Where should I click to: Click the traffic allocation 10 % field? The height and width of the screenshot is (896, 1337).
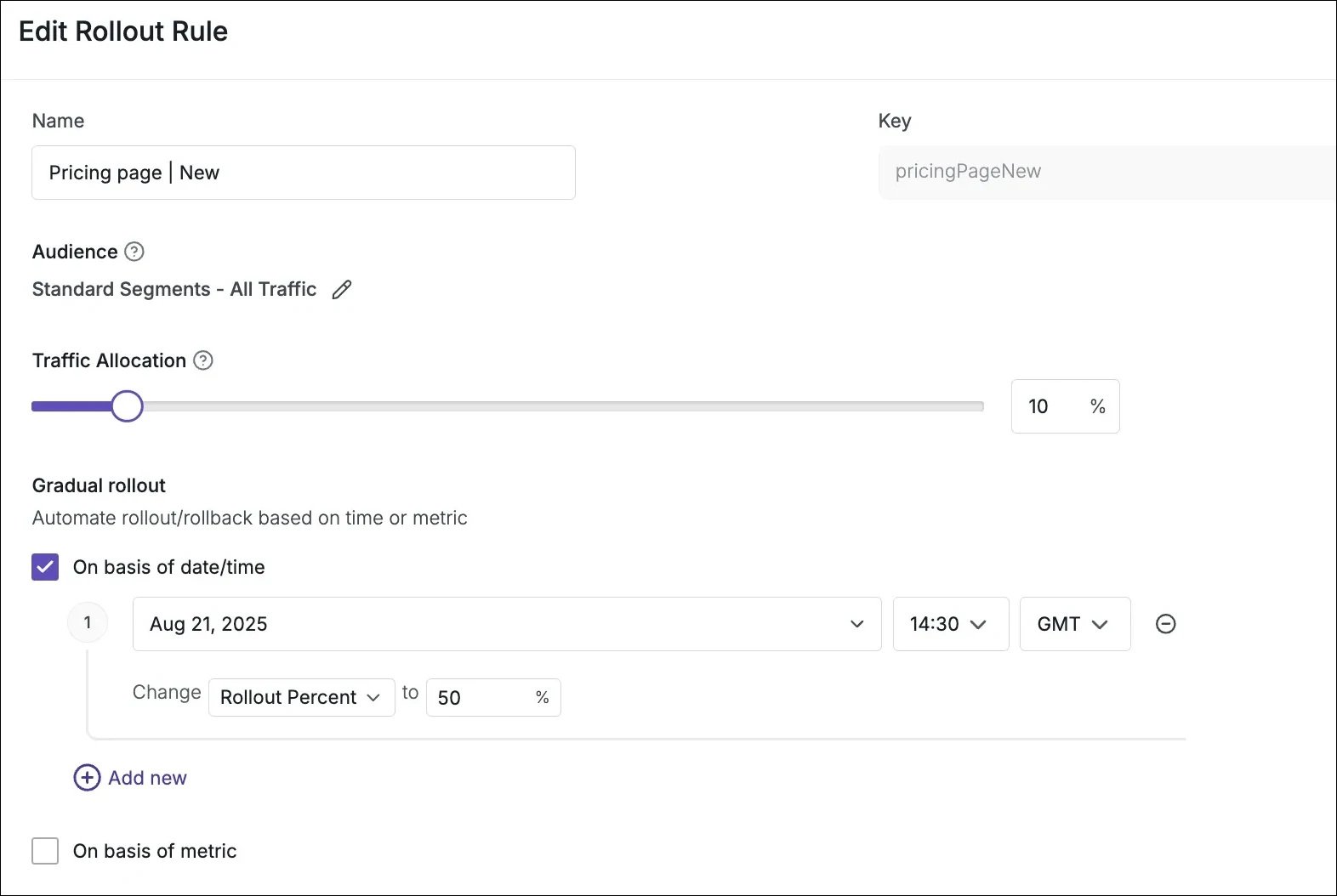(1066, 406)
